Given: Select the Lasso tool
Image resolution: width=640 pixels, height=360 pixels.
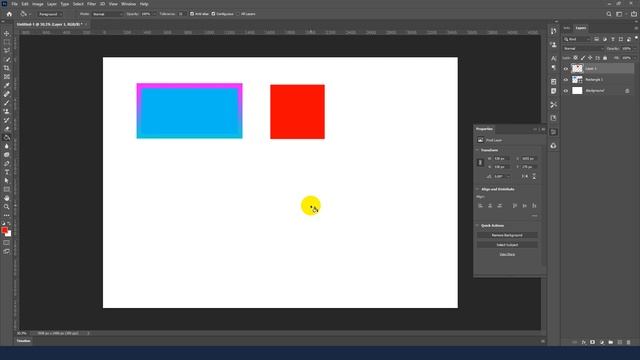Looking at the screenshot, I should pyautogui.click(x=7, y=50).
